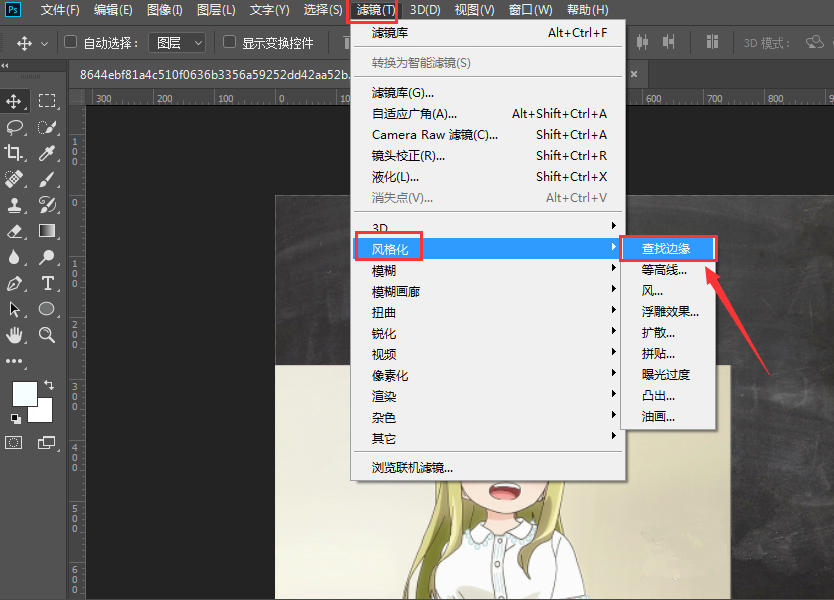The image size is (834, 600).
Task: Enable the 自动选择 checkbox
Action: [68, 43]
